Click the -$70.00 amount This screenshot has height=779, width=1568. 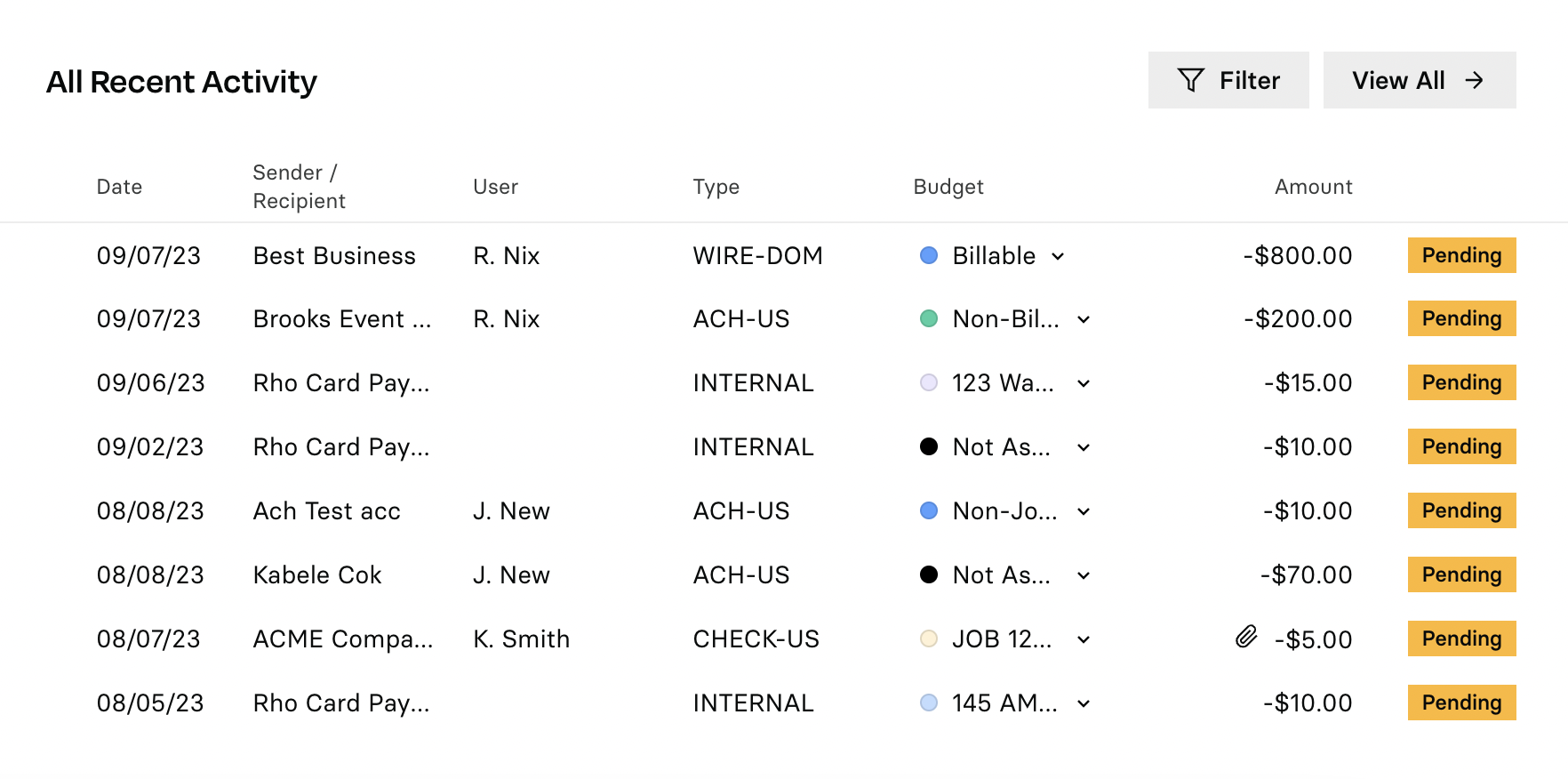[1306, 575]
